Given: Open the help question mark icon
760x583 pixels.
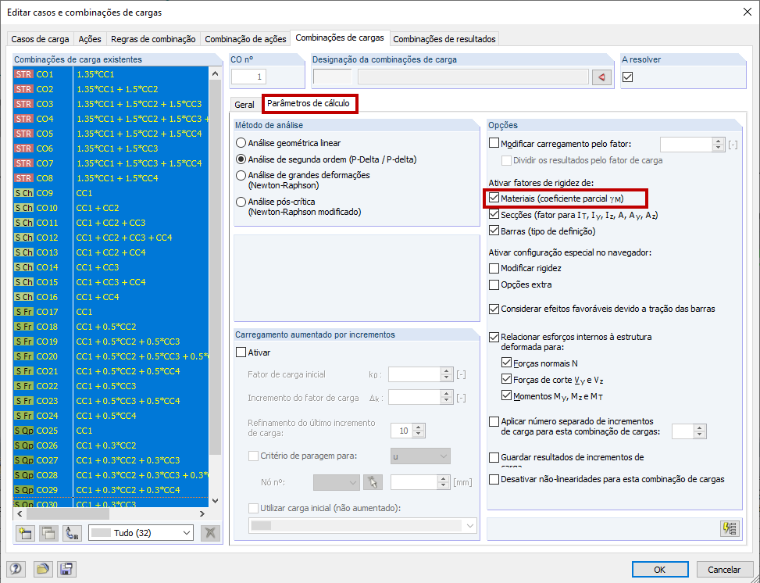Looking at the screenshot, I should coord(16,568).
